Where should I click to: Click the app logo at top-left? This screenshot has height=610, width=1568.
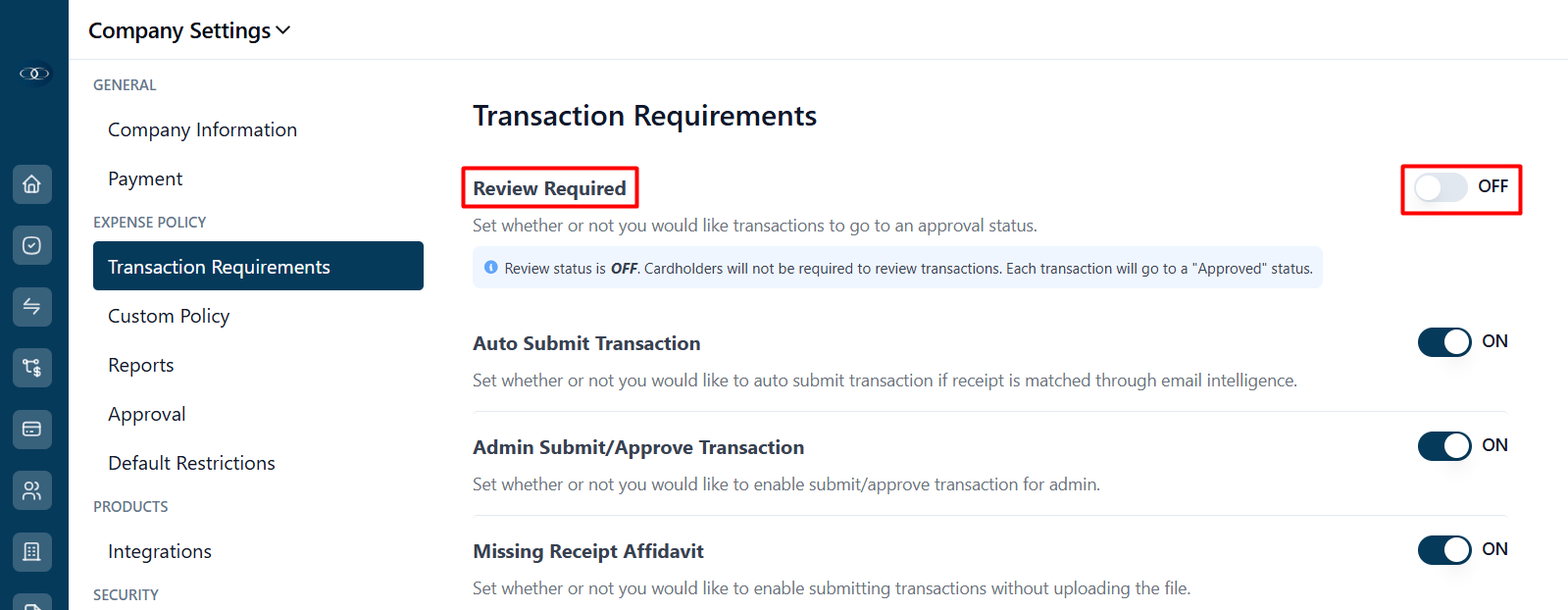coord(34,74)
